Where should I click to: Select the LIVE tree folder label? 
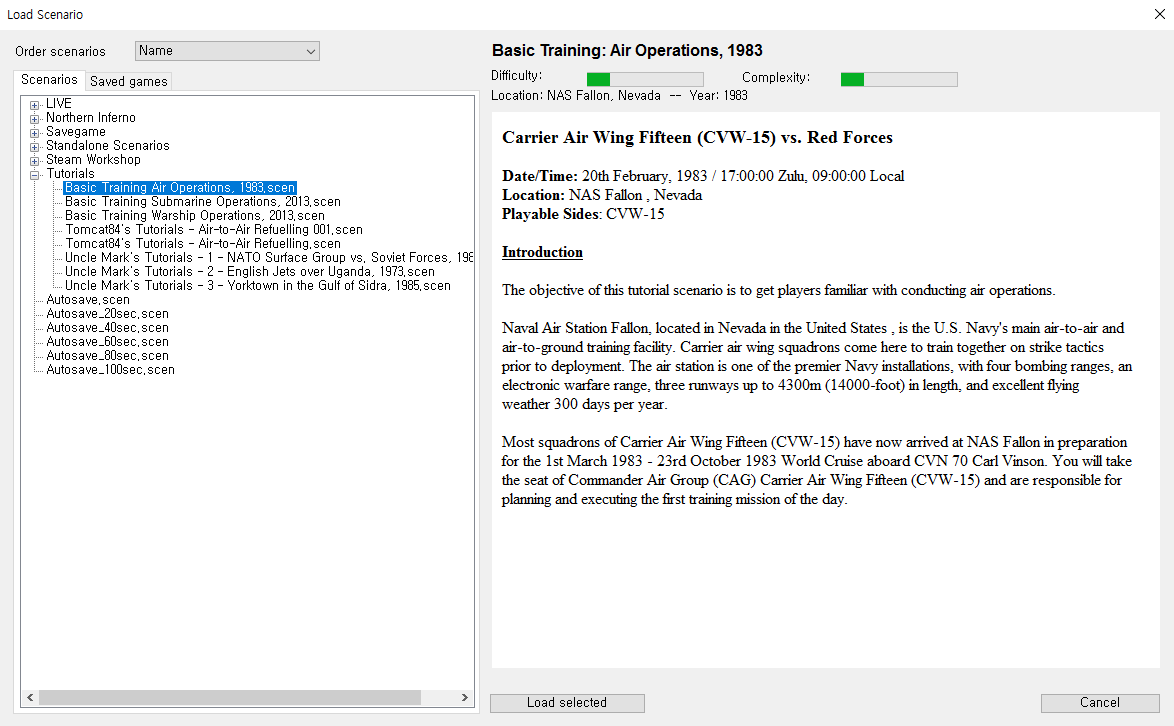pyautogui.click(x=58, y=103)
